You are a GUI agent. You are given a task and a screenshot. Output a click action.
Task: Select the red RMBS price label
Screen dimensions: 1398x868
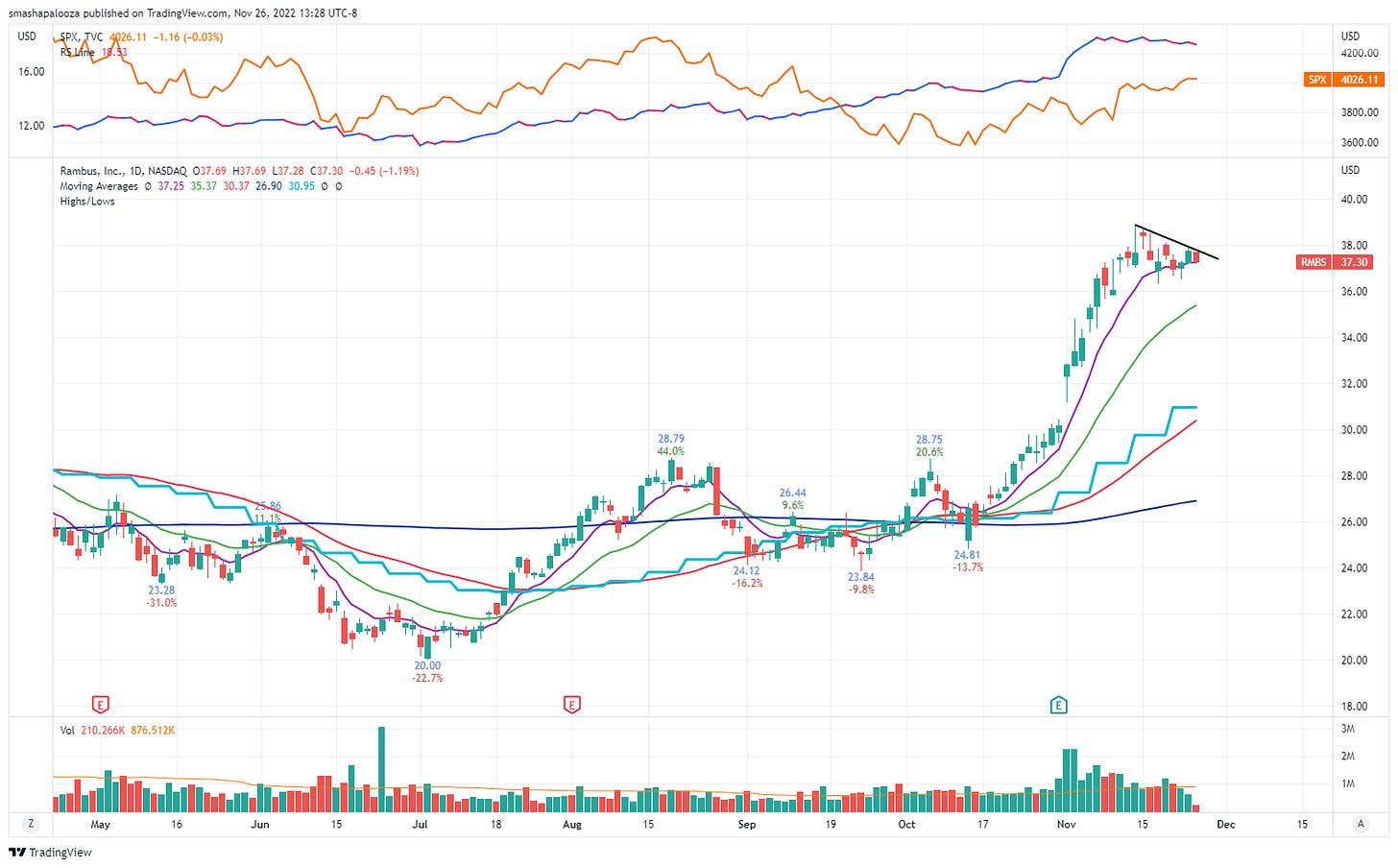click(1335, 262)
